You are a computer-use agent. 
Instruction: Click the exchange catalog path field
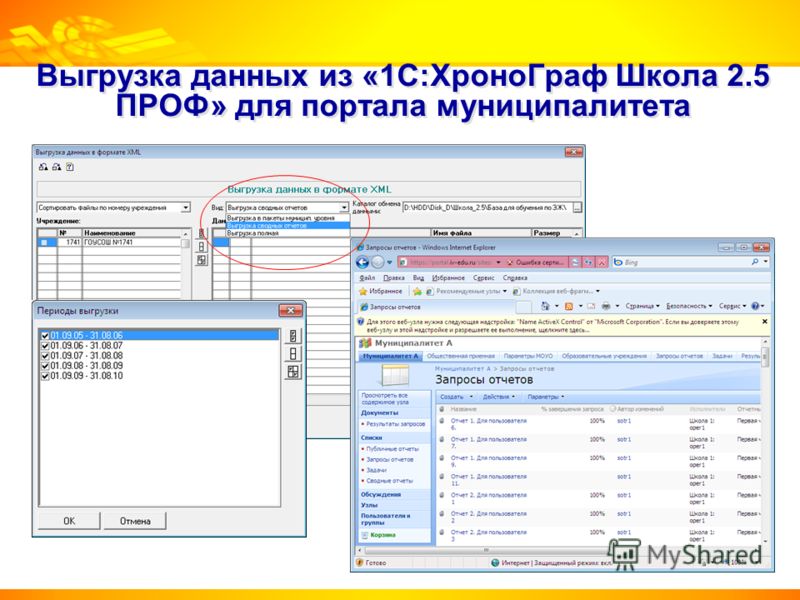(487, 208)
